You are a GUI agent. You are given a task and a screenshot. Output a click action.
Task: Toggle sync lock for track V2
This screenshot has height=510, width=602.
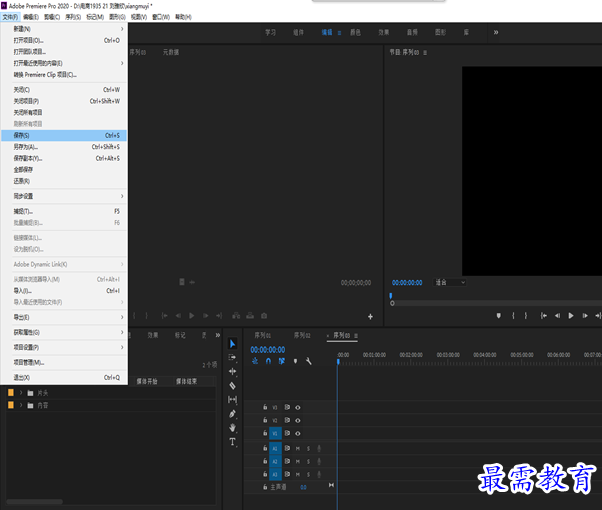287,420
